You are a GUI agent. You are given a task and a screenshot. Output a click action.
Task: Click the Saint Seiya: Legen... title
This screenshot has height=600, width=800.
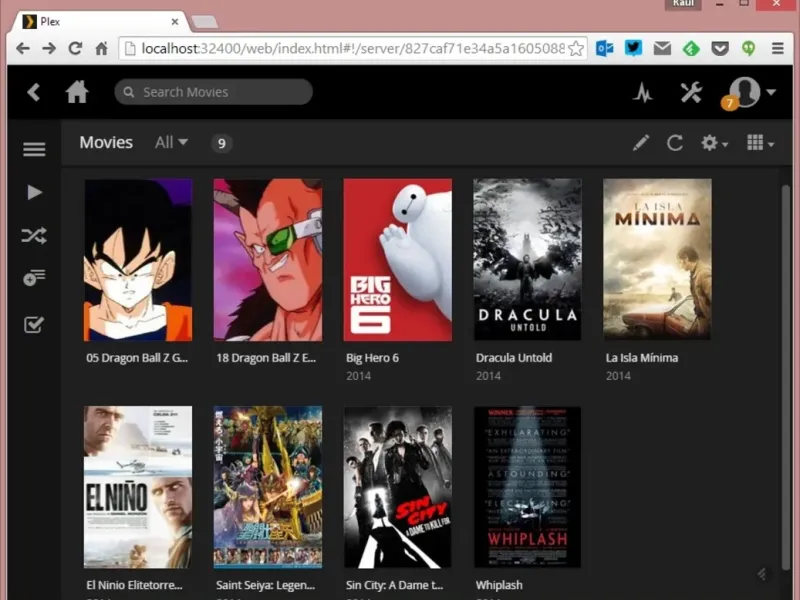pyautogui.click(x=265, y=585)
